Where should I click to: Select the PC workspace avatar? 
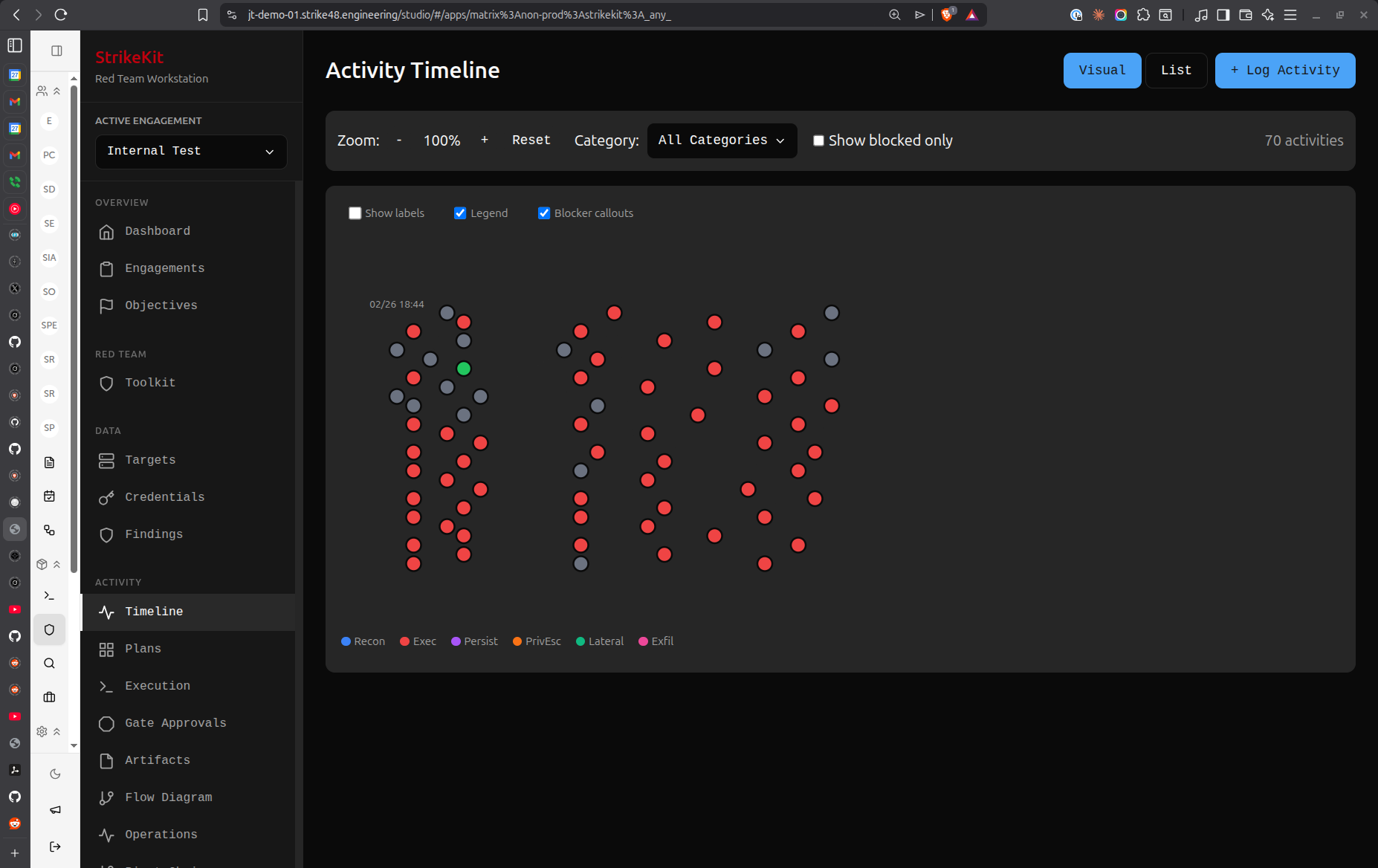click(49, 155)
